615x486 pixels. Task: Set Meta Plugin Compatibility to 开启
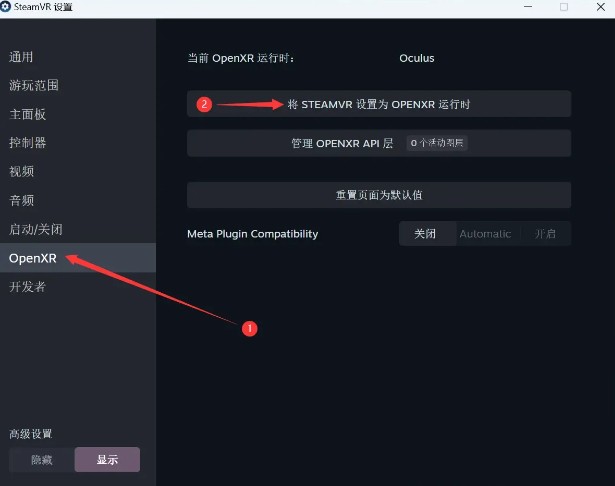(546, 234)
